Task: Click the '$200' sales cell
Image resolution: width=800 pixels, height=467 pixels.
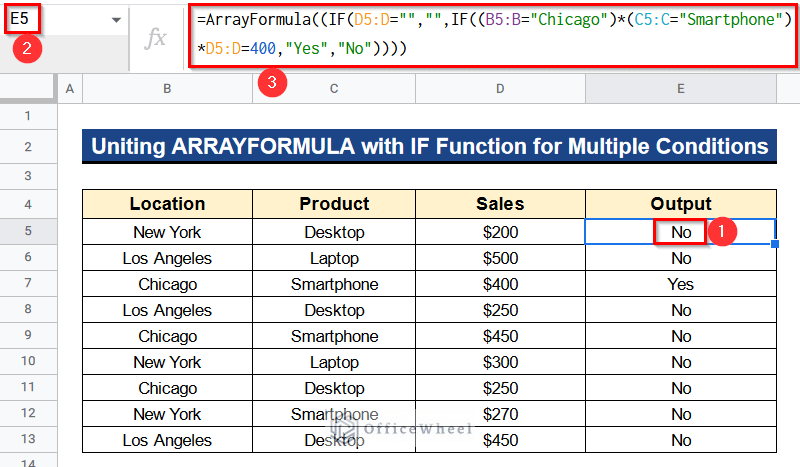Action: 500,232
